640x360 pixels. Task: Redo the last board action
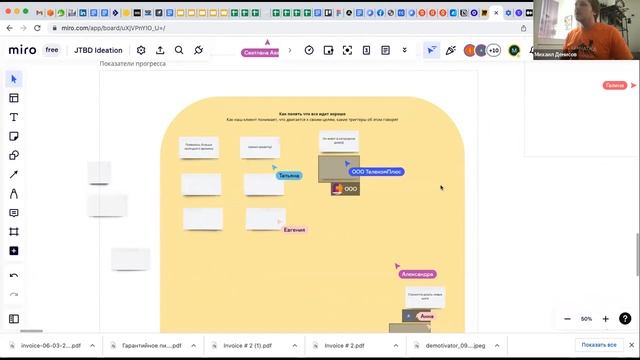pos(14,295)
